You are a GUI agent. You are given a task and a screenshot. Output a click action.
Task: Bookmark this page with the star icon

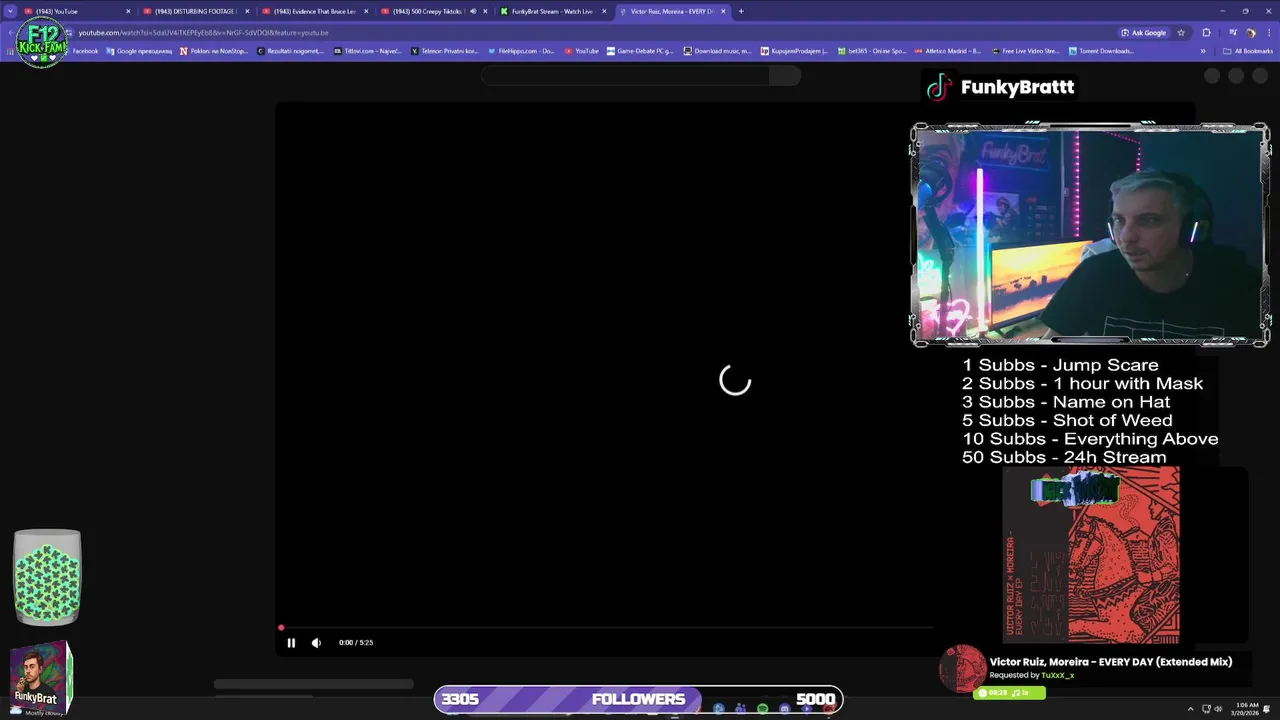click(1181, 32)
